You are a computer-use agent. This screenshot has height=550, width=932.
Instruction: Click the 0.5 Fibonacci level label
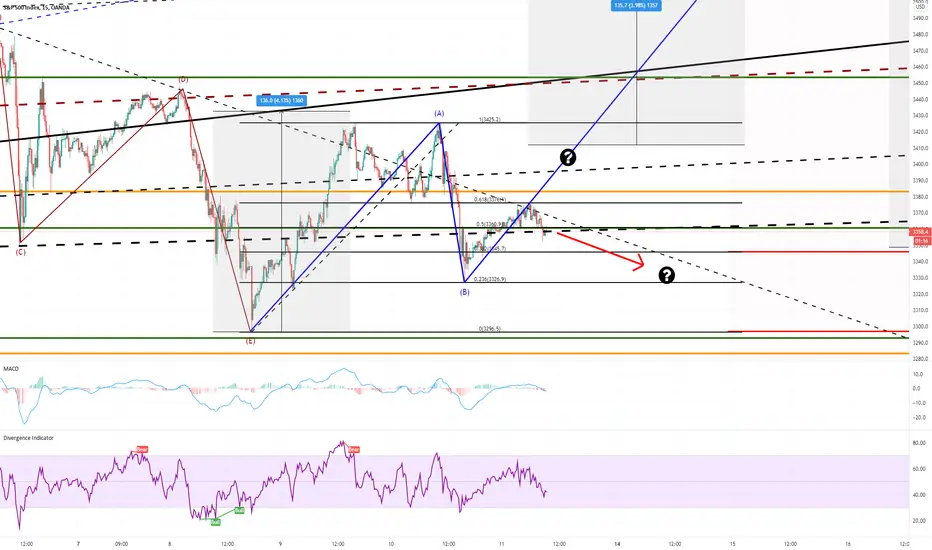coord(491,224)
